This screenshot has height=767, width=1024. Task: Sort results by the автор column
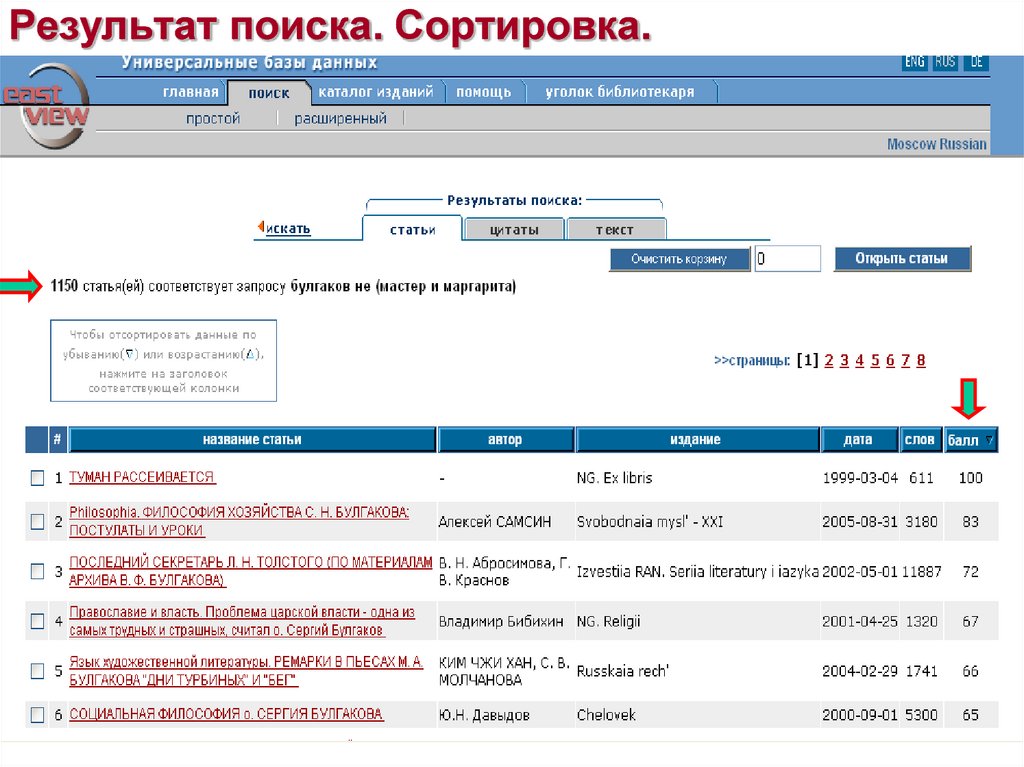pyautogui.click(x=504, y=438)
